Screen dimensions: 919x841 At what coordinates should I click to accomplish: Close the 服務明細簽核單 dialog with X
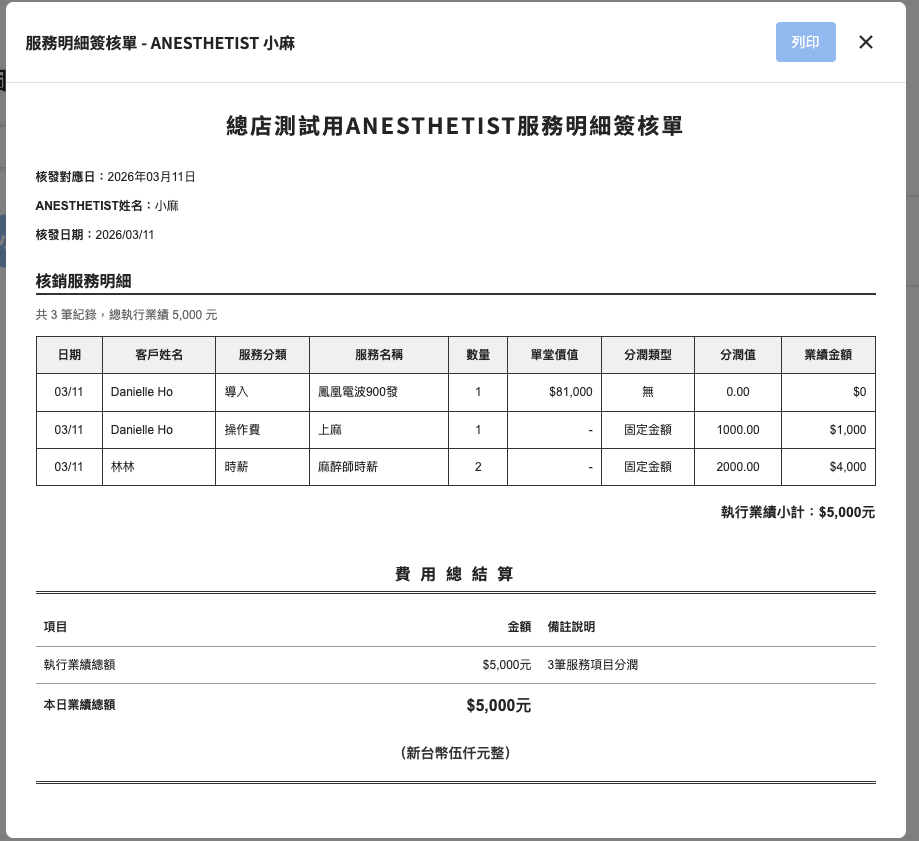coord(866,42)
